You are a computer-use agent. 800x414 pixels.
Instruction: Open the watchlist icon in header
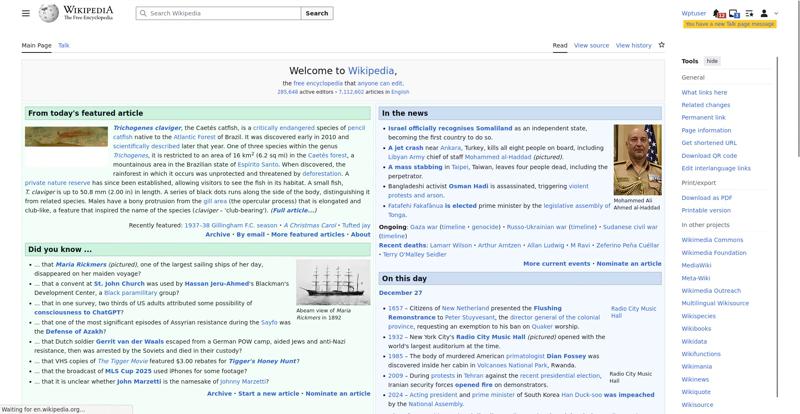(x=749, y=14)
